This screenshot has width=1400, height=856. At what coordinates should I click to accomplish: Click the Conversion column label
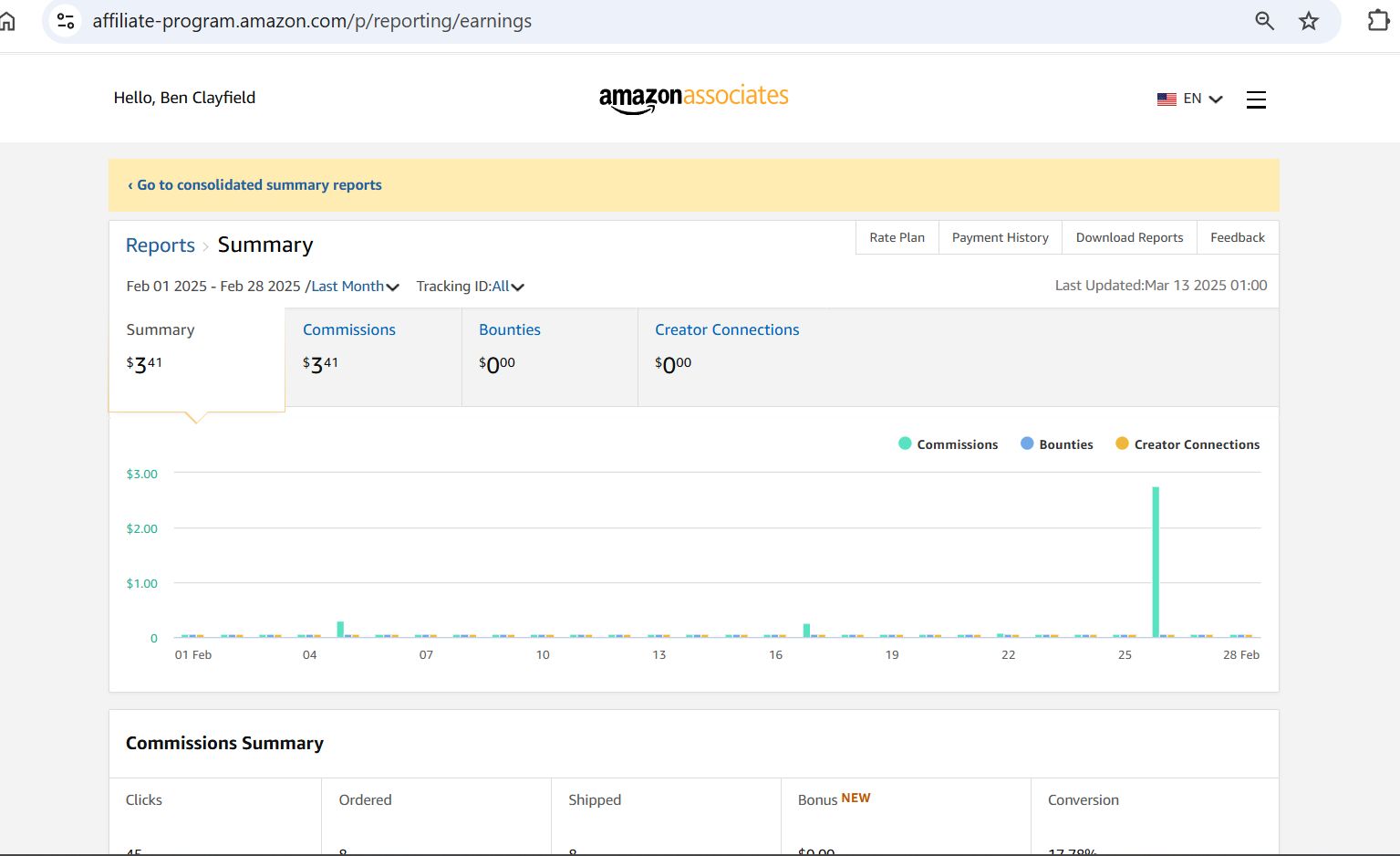click(1083, 799)
